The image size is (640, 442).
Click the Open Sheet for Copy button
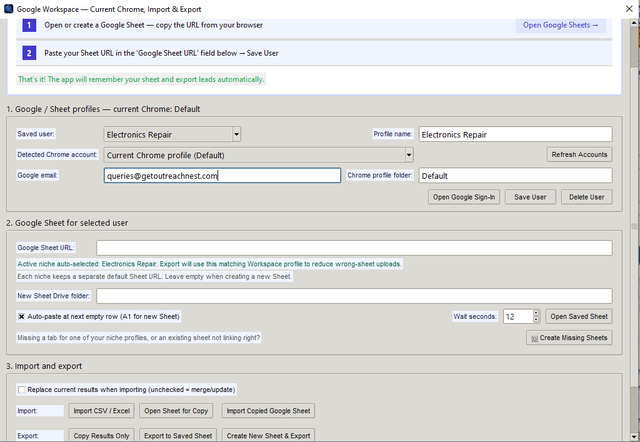pos(176,411)
